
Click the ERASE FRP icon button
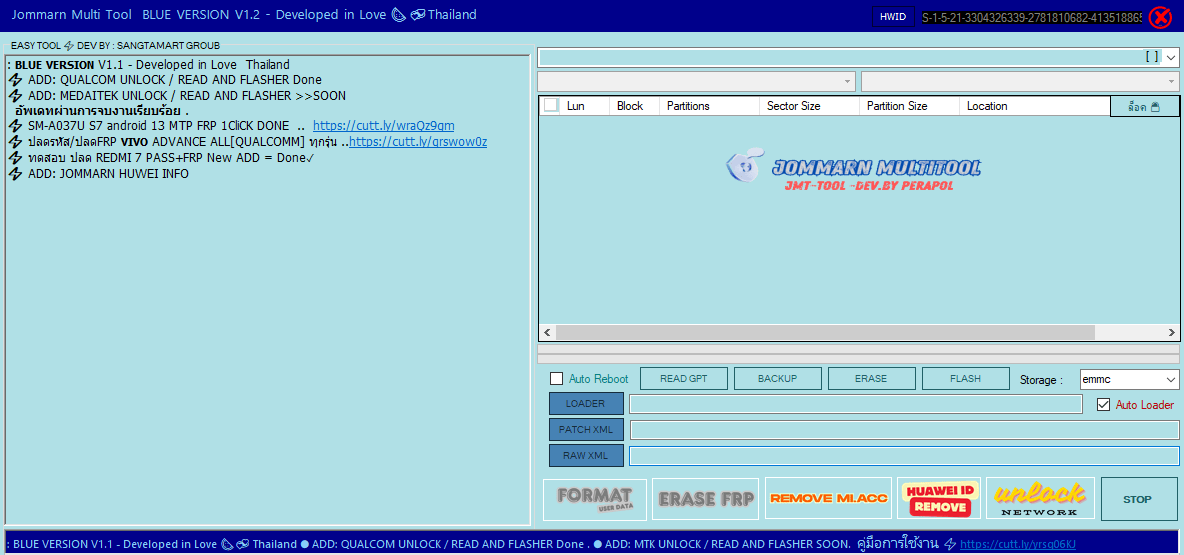(707, 499)
